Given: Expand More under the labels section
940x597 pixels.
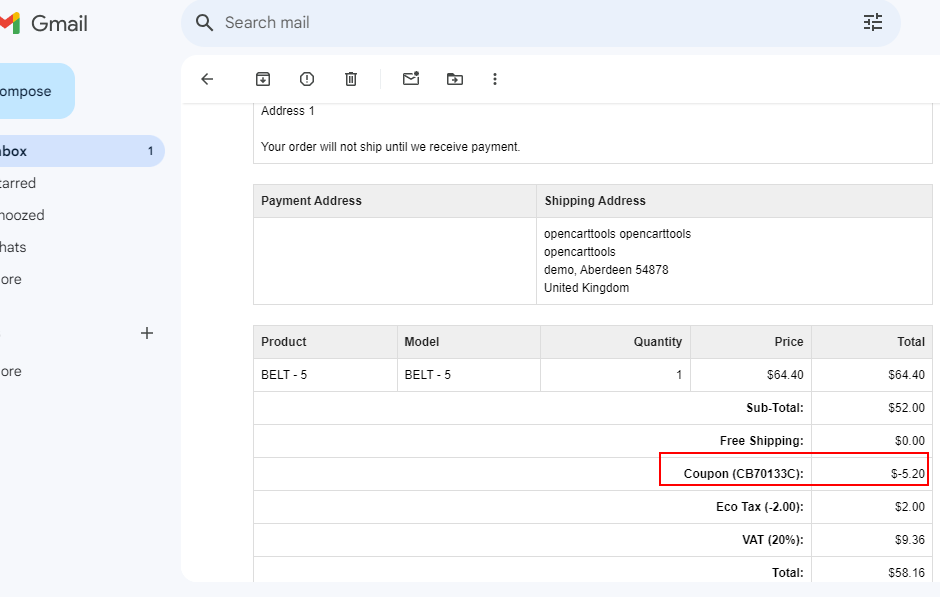Looking at the screenshot, I should coord(11,371).
